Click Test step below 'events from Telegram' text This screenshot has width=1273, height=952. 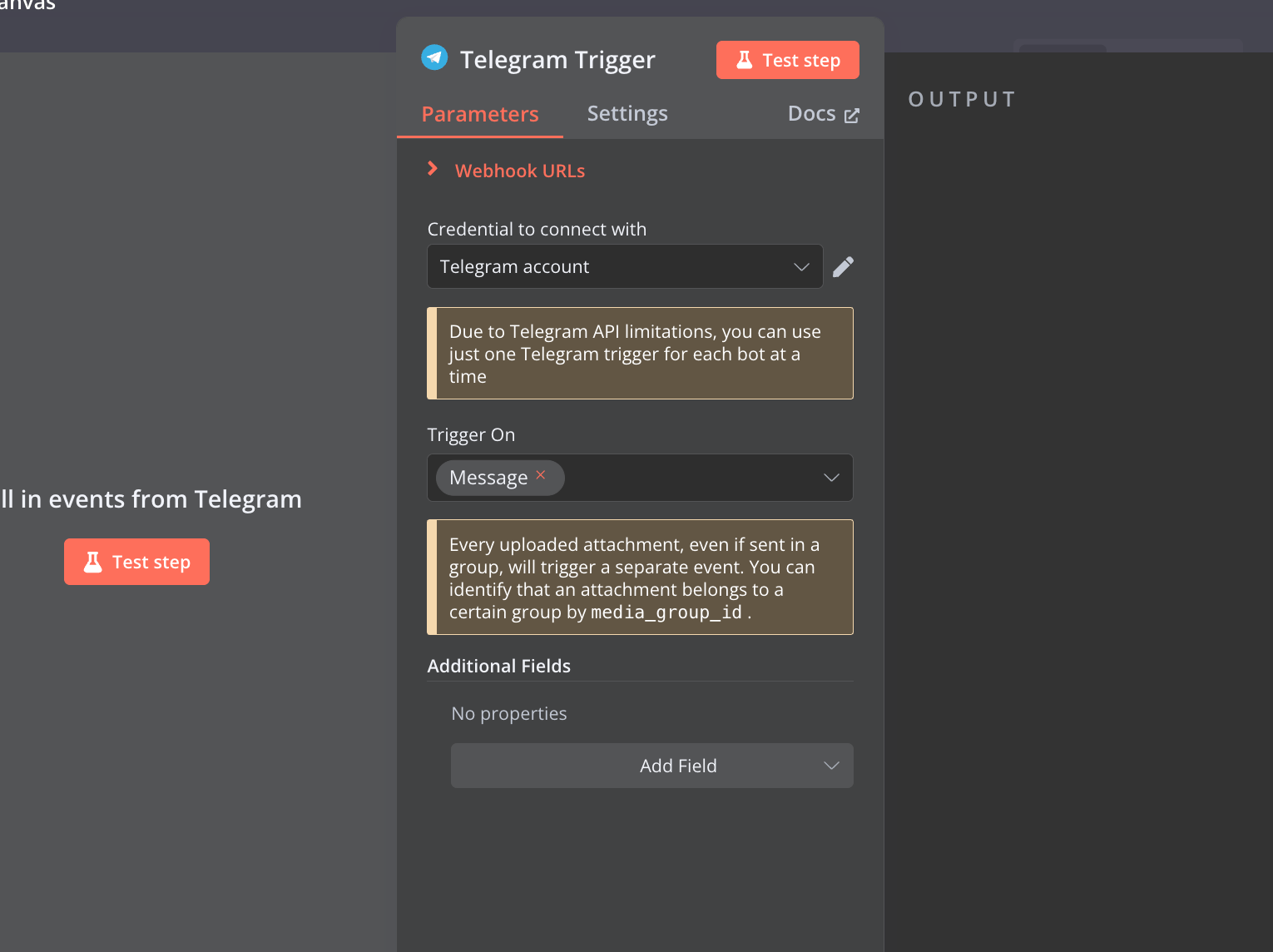(136, 561)
